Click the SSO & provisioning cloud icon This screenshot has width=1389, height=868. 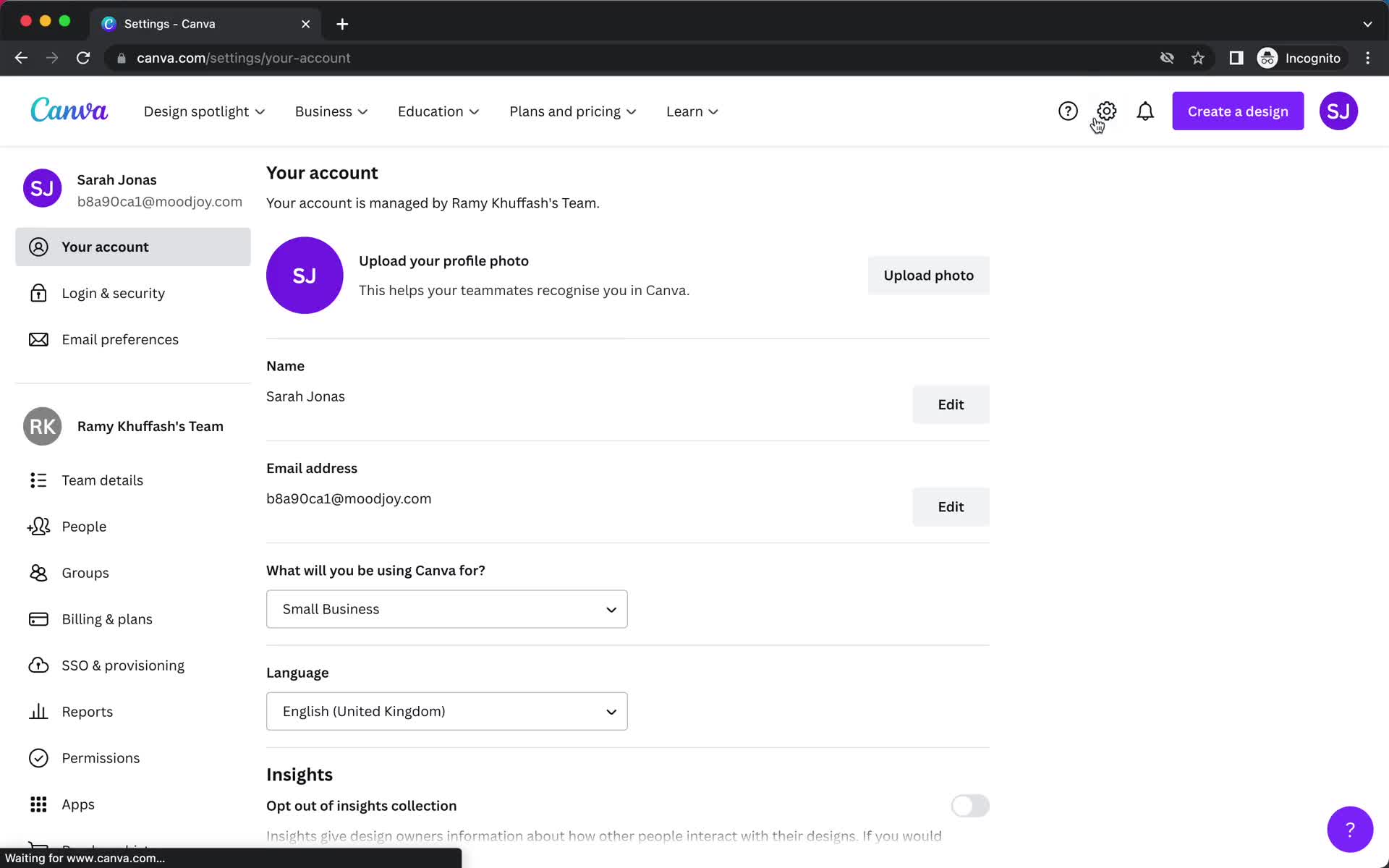click(38, 665)
